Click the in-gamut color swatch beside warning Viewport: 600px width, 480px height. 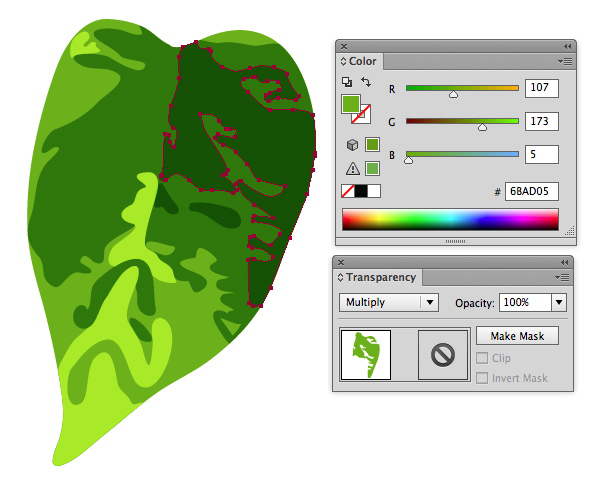[372, 168]
